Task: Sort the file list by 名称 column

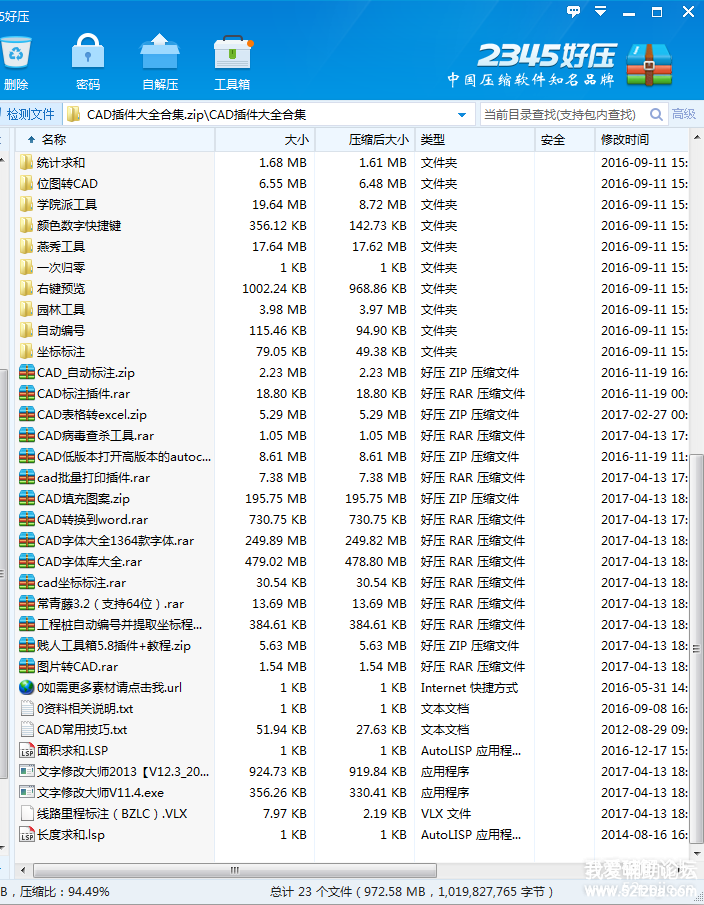Action: coord(115,140)
